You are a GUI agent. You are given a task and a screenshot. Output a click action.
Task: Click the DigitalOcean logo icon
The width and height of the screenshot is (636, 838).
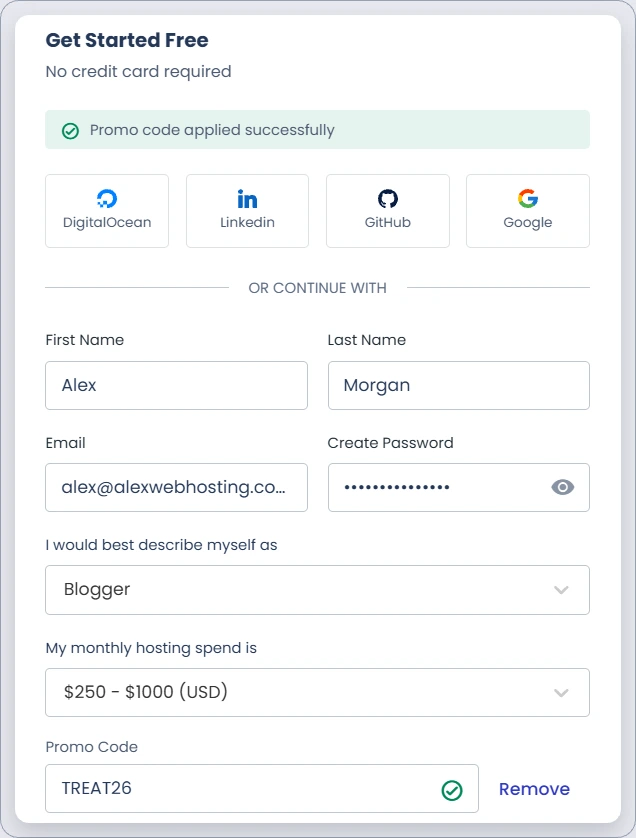click(x=107, y=199)
